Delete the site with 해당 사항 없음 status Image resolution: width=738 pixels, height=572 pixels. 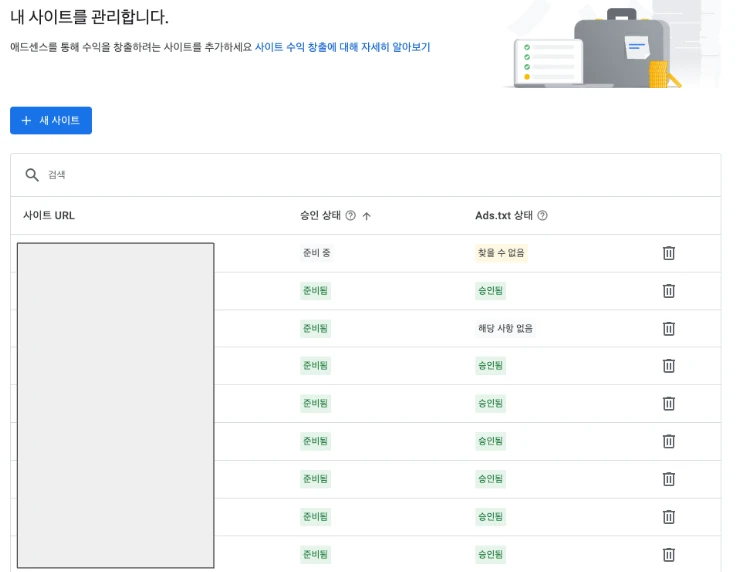tap(669, 329)
